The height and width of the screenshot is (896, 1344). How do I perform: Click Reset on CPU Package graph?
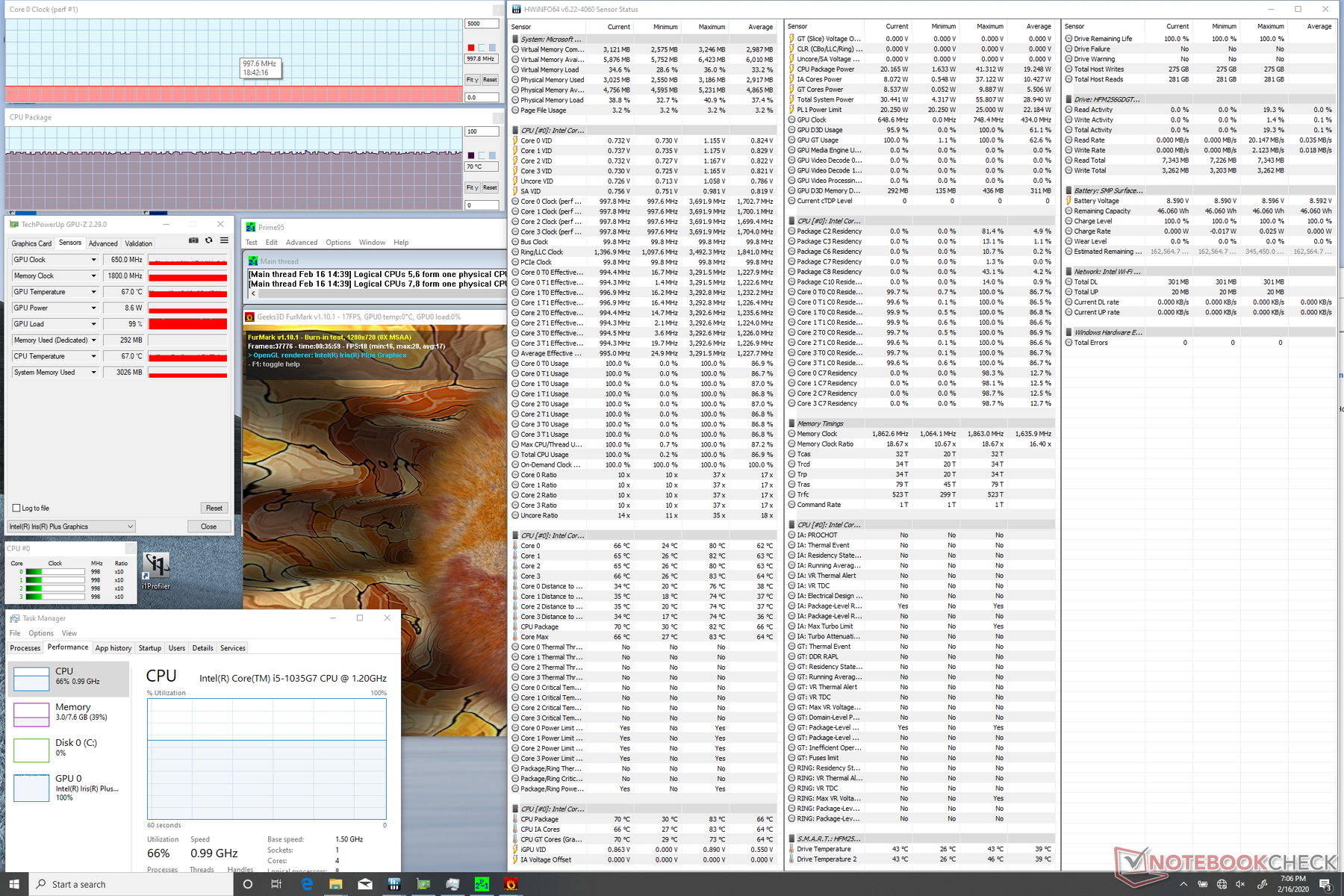tap(490, 187)
